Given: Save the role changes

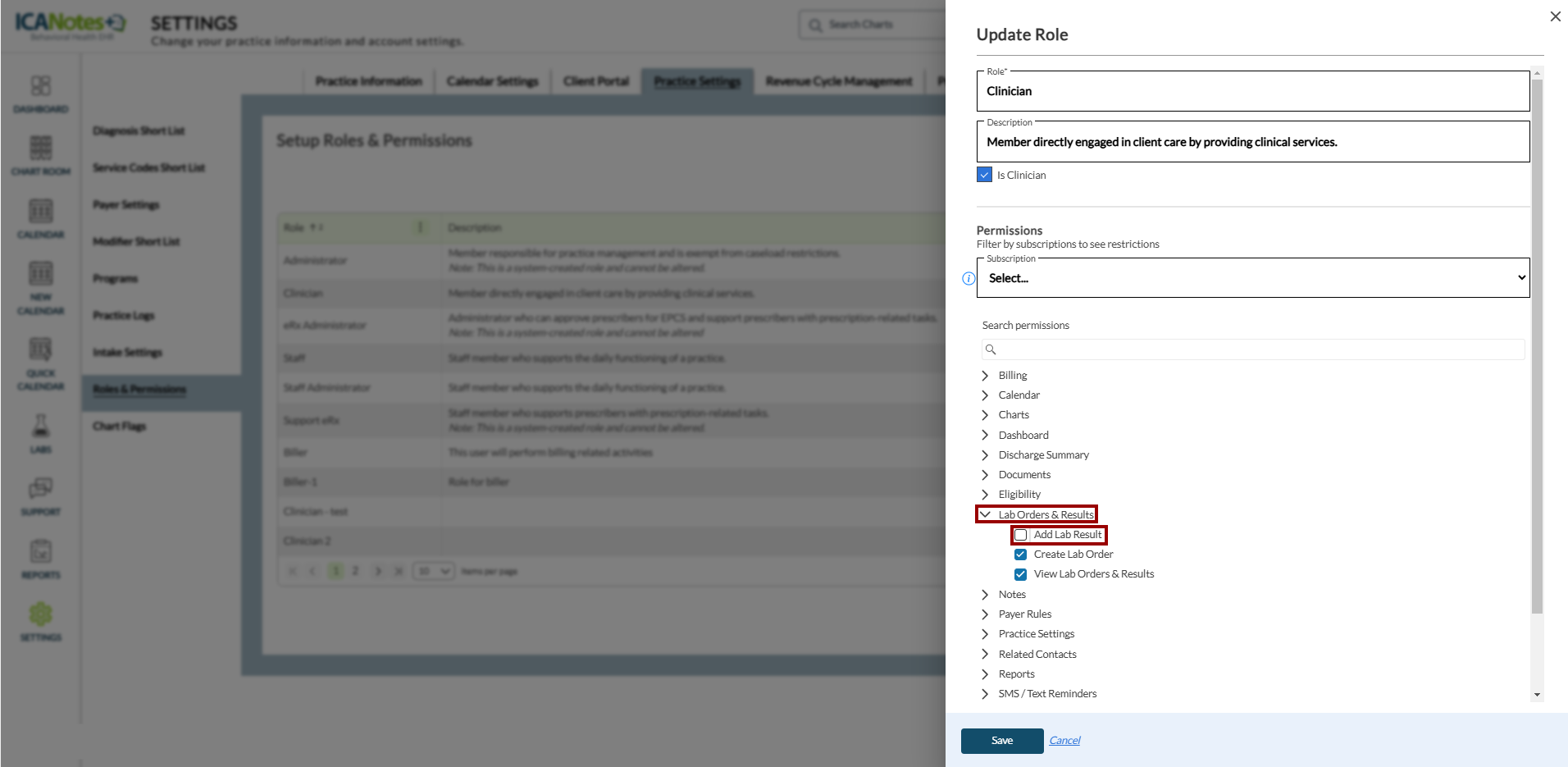Looking at the screenshot, I should click(1002, 741).
